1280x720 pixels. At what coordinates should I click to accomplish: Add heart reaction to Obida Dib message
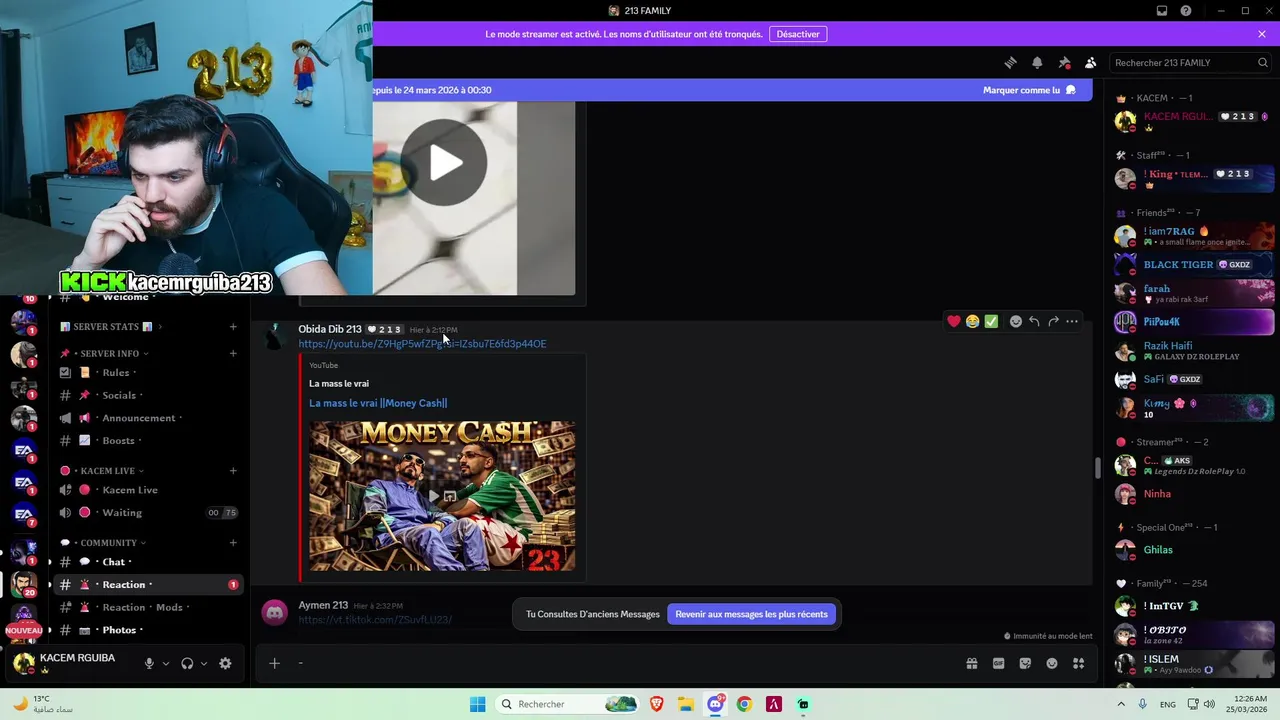954,321
